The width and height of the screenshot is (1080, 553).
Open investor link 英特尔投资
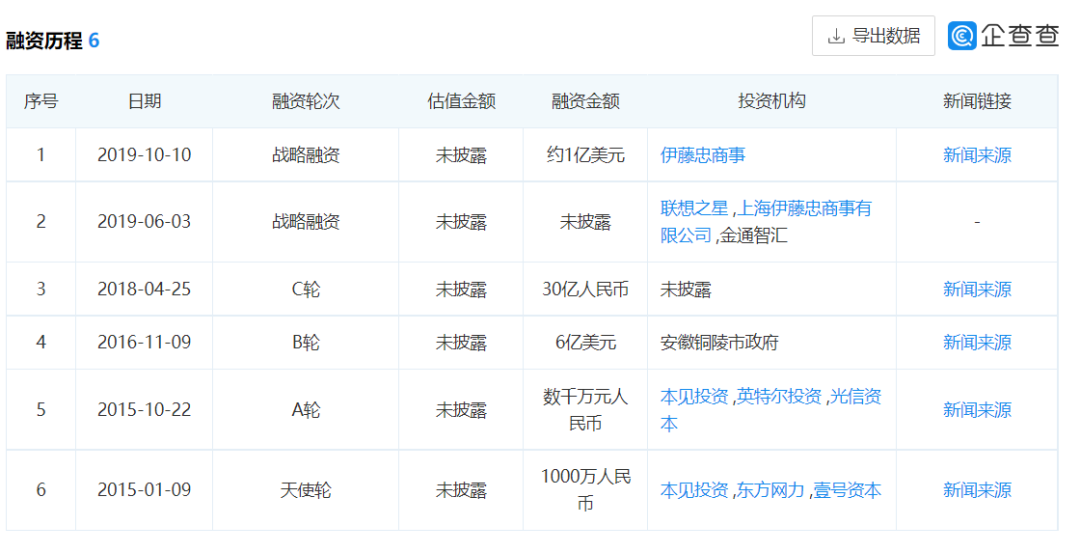[x=779, y=396]
